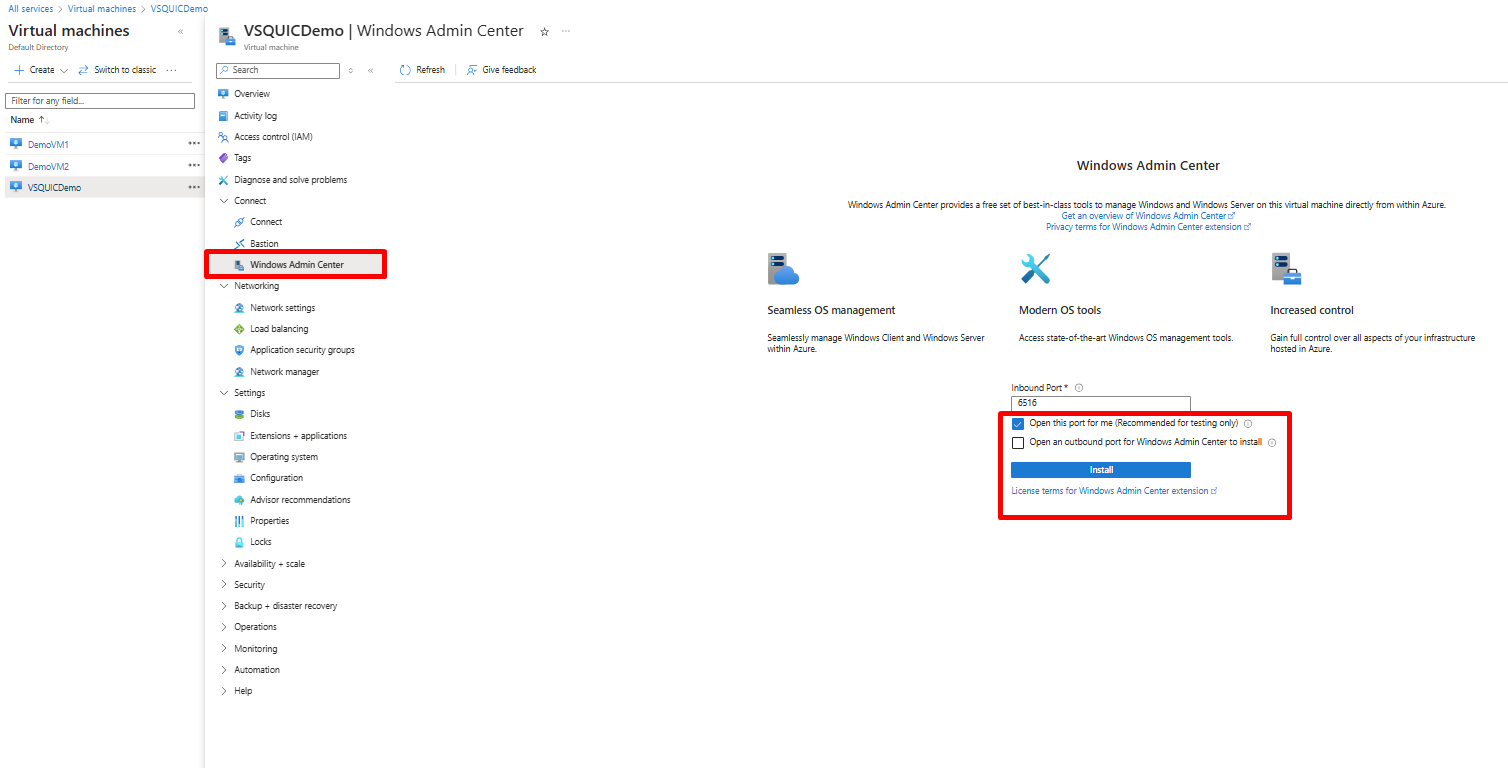Image resolution: width=1508 pixels, height=768 pixels.
Task: Click the Network settings icon
Action: (x=239, y=308)
